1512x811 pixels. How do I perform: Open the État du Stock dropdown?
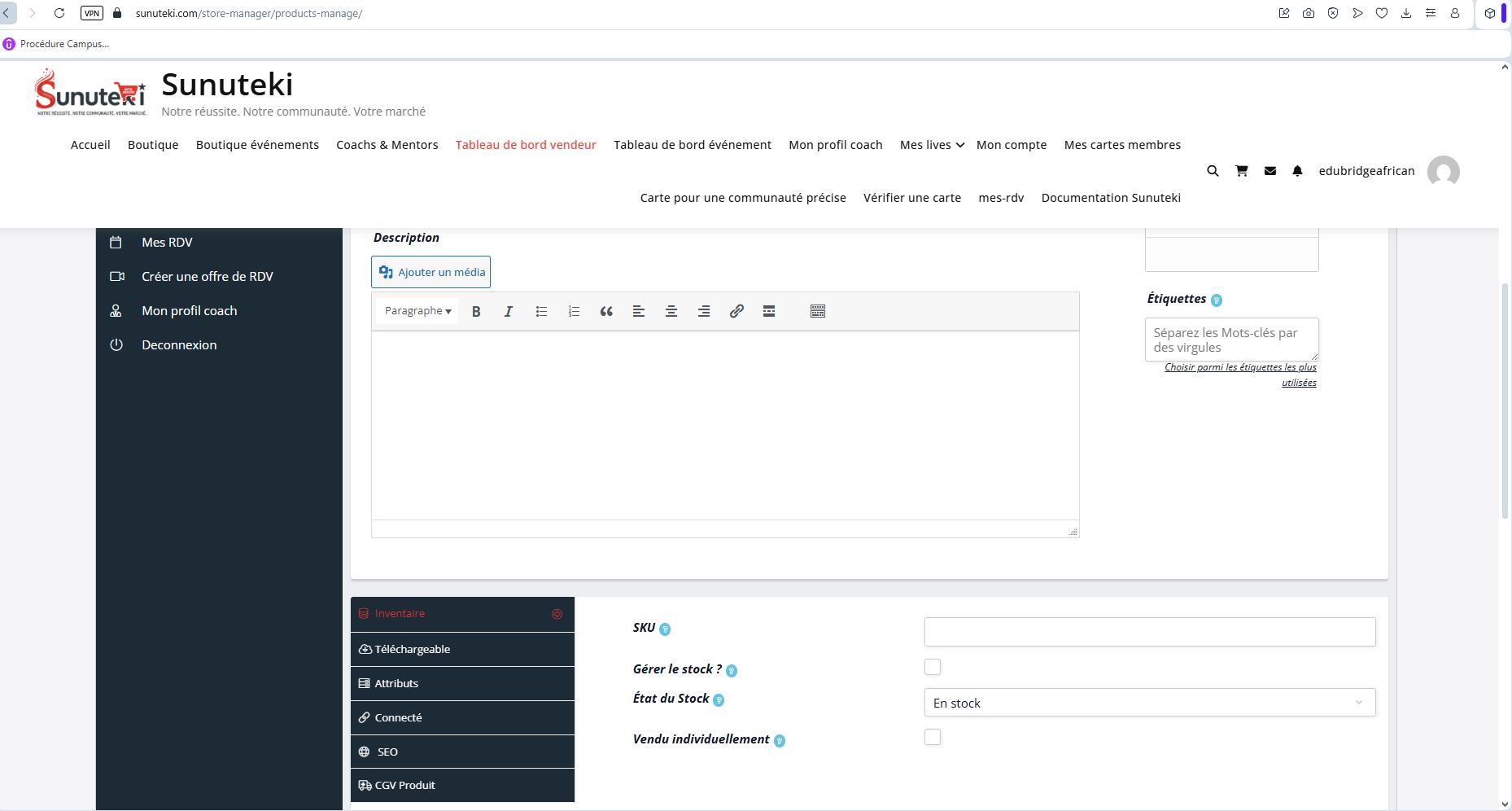(1149, 703)
